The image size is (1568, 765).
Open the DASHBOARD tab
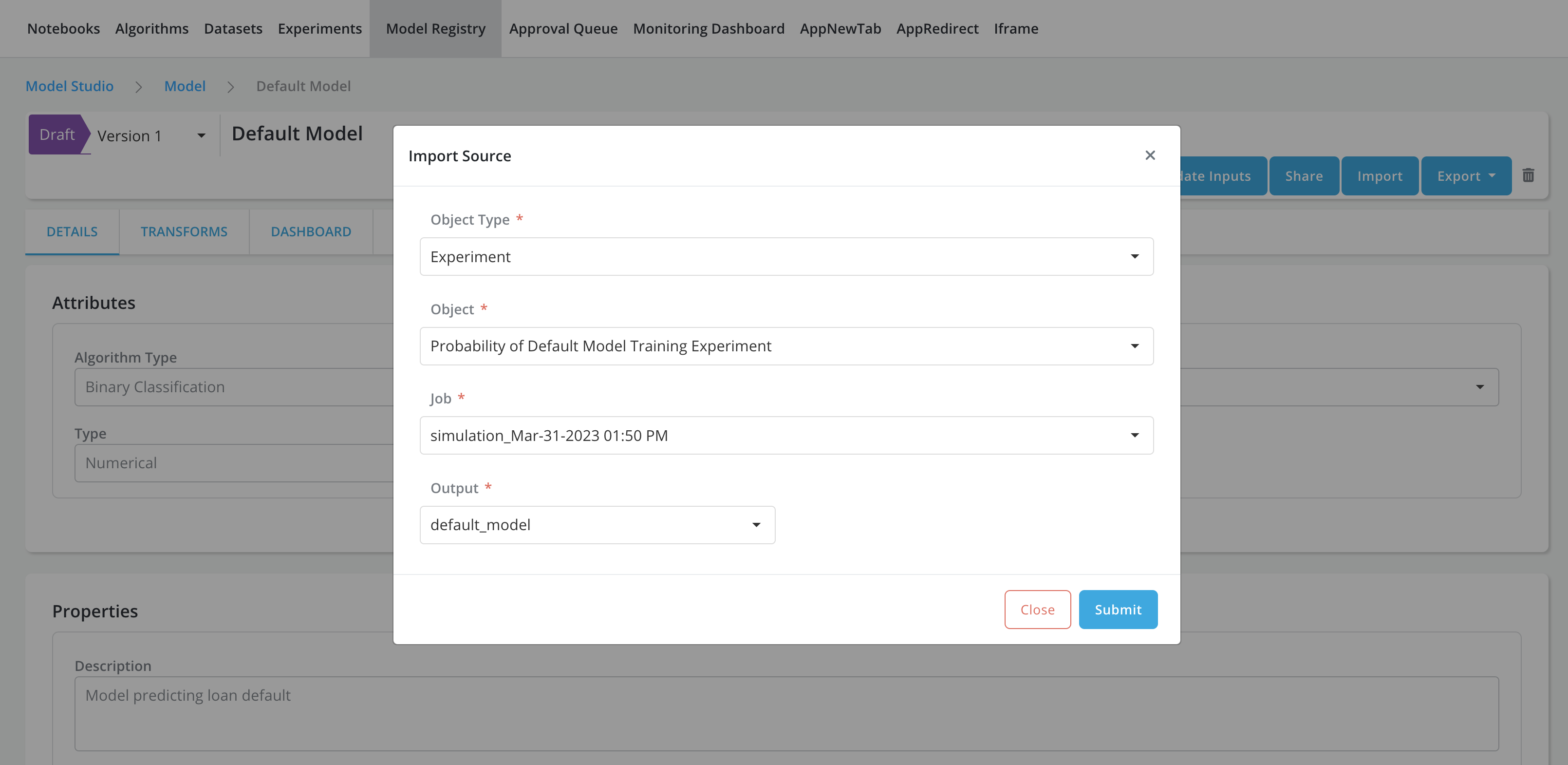(311, 231)
